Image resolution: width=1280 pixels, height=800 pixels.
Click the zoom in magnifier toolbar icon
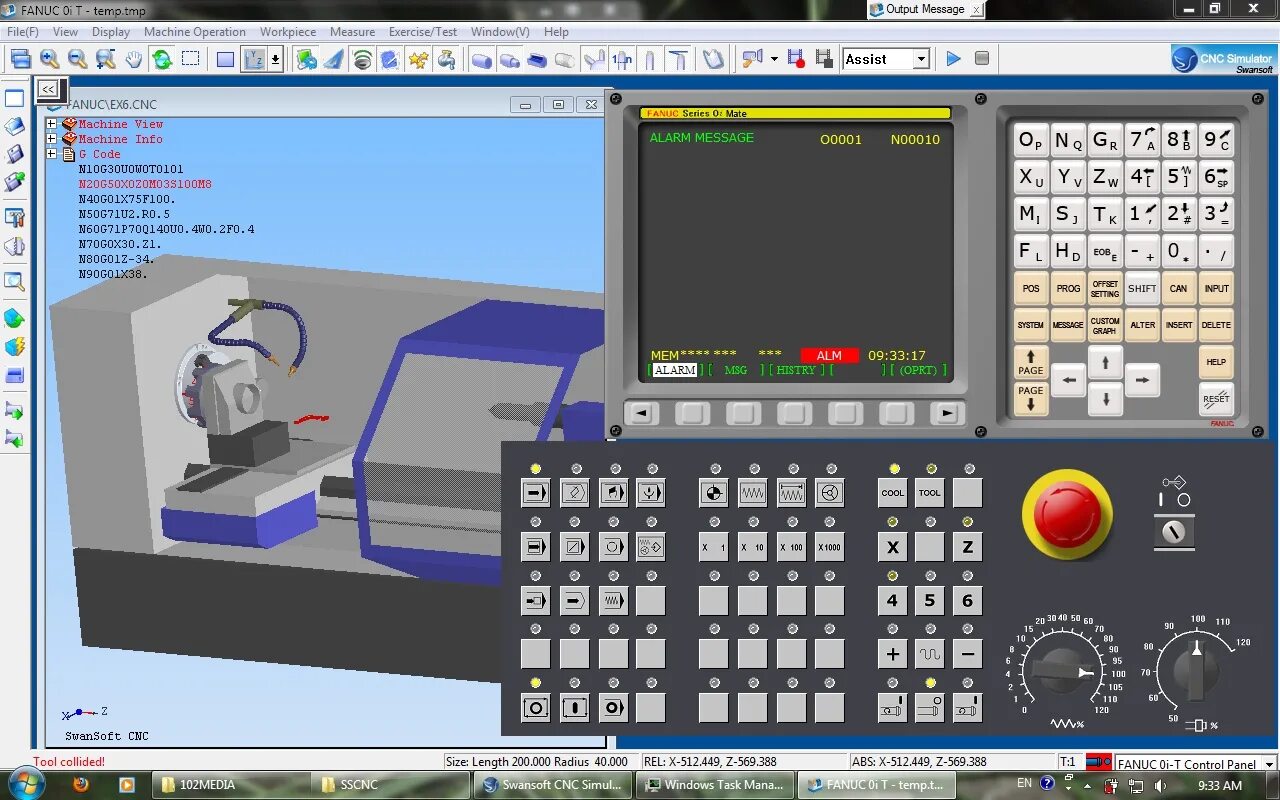coord(49,60)
